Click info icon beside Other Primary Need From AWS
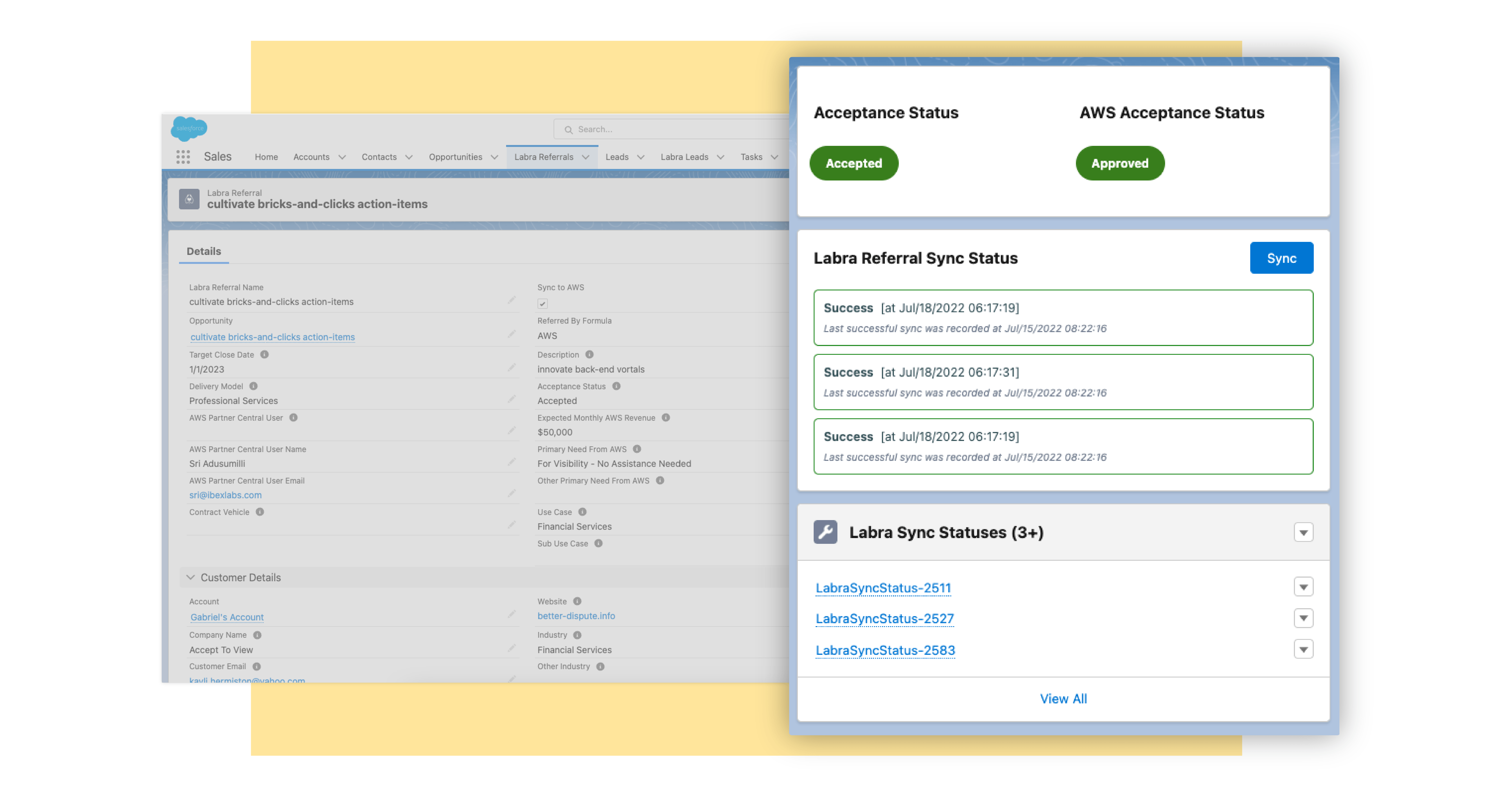This screenshot has width=1502, height=812. (x=660, y=480)
